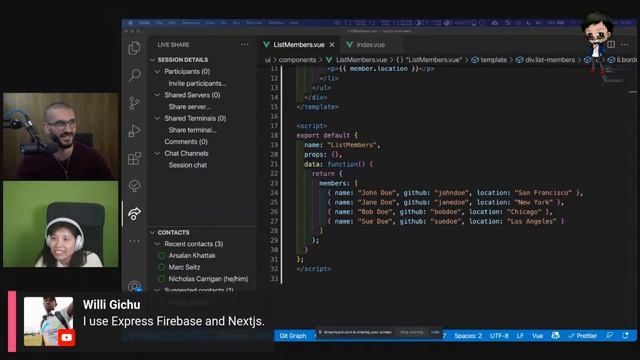Open the Live Share panel more actions menu
The width and height of the screenshot is (640, 360).
point(244,44)
